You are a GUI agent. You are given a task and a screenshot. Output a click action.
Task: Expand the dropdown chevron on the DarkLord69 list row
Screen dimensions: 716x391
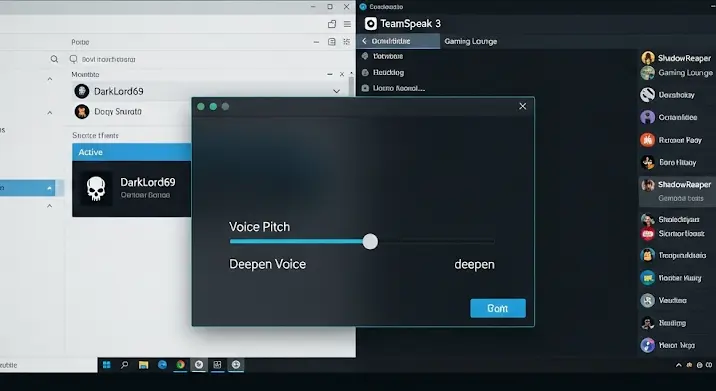tap(337, 91)
